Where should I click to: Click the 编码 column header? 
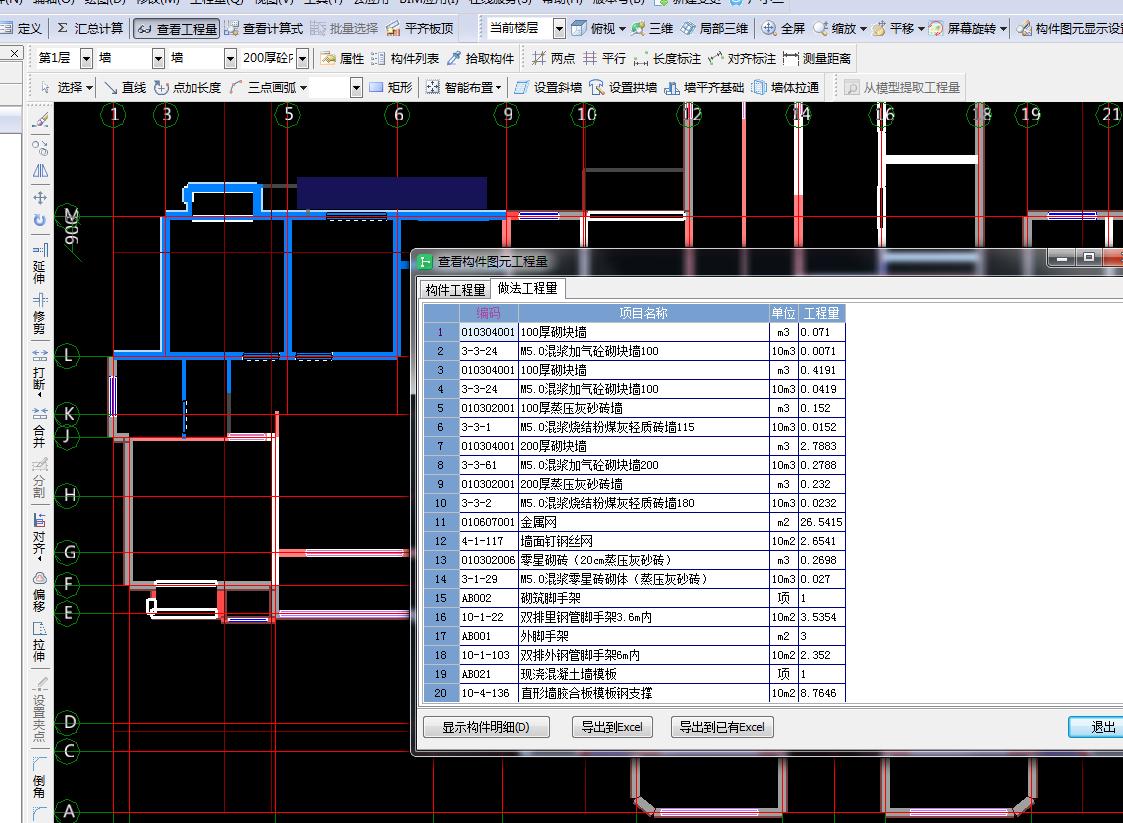click(x=488, y=313)
